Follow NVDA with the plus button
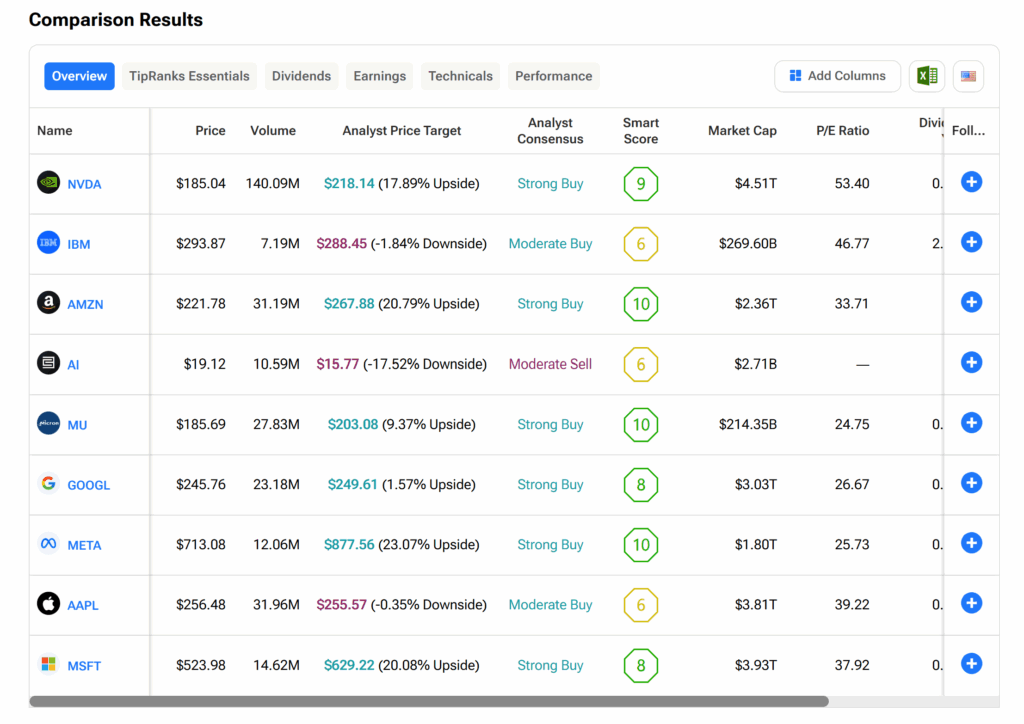1024x724 pixels. click(x=971, y=182)
